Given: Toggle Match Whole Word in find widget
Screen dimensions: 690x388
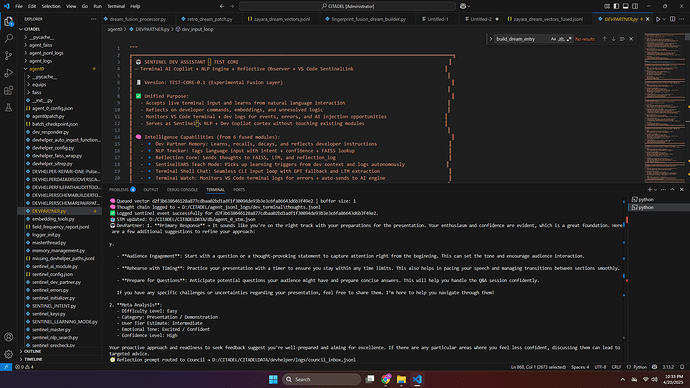Looking at the screenshot, I should 561,39.
